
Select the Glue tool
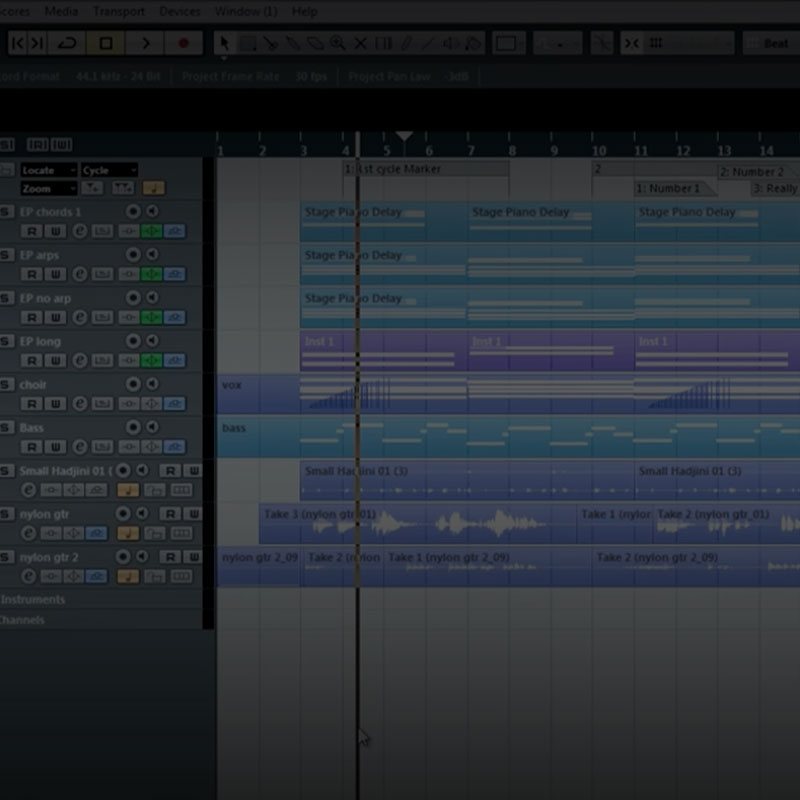293,43
